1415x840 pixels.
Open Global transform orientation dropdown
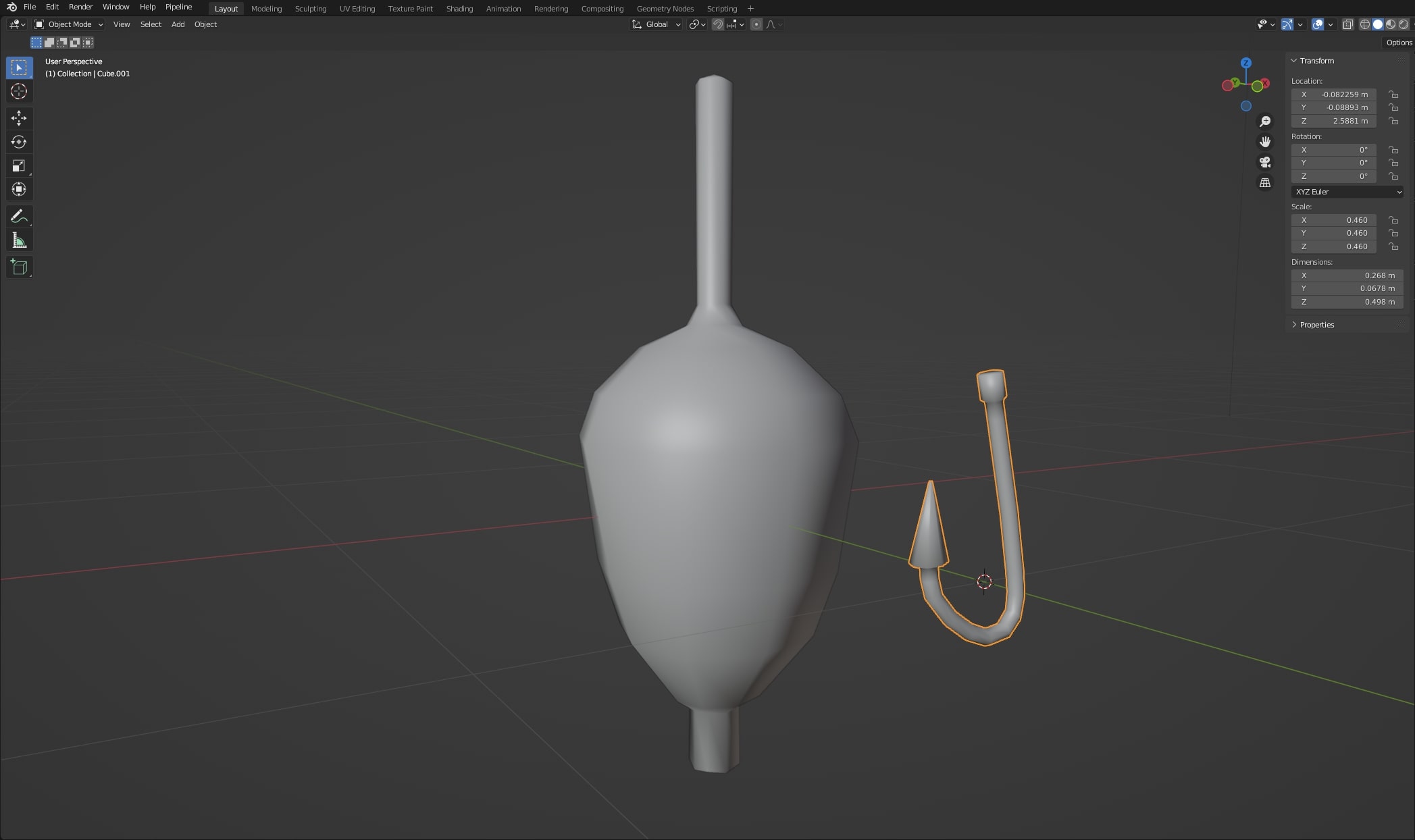pos(657,24)
